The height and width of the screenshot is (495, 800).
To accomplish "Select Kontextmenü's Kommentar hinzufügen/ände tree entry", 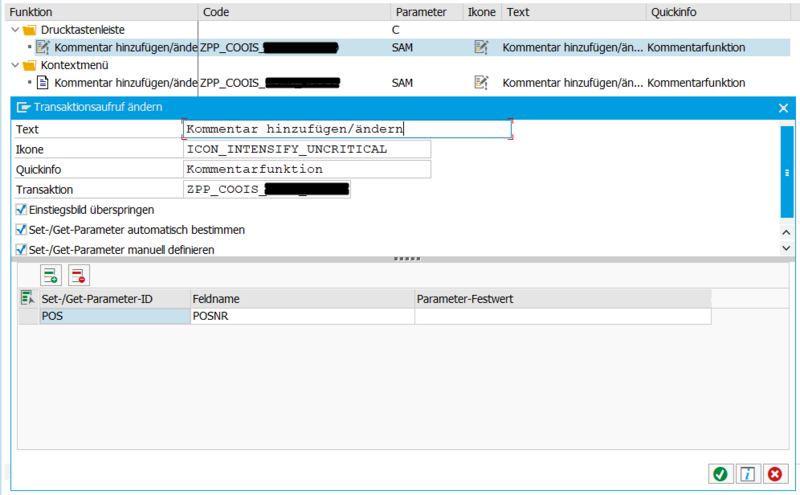I will [126, 83].
